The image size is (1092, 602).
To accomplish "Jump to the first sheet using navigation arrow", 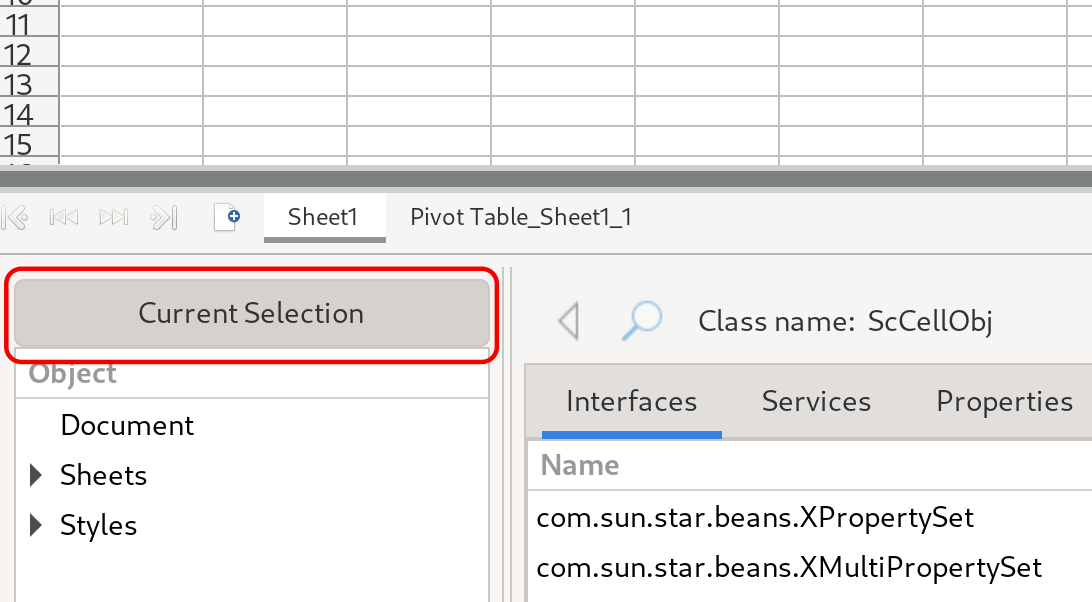I will (16, 217).
